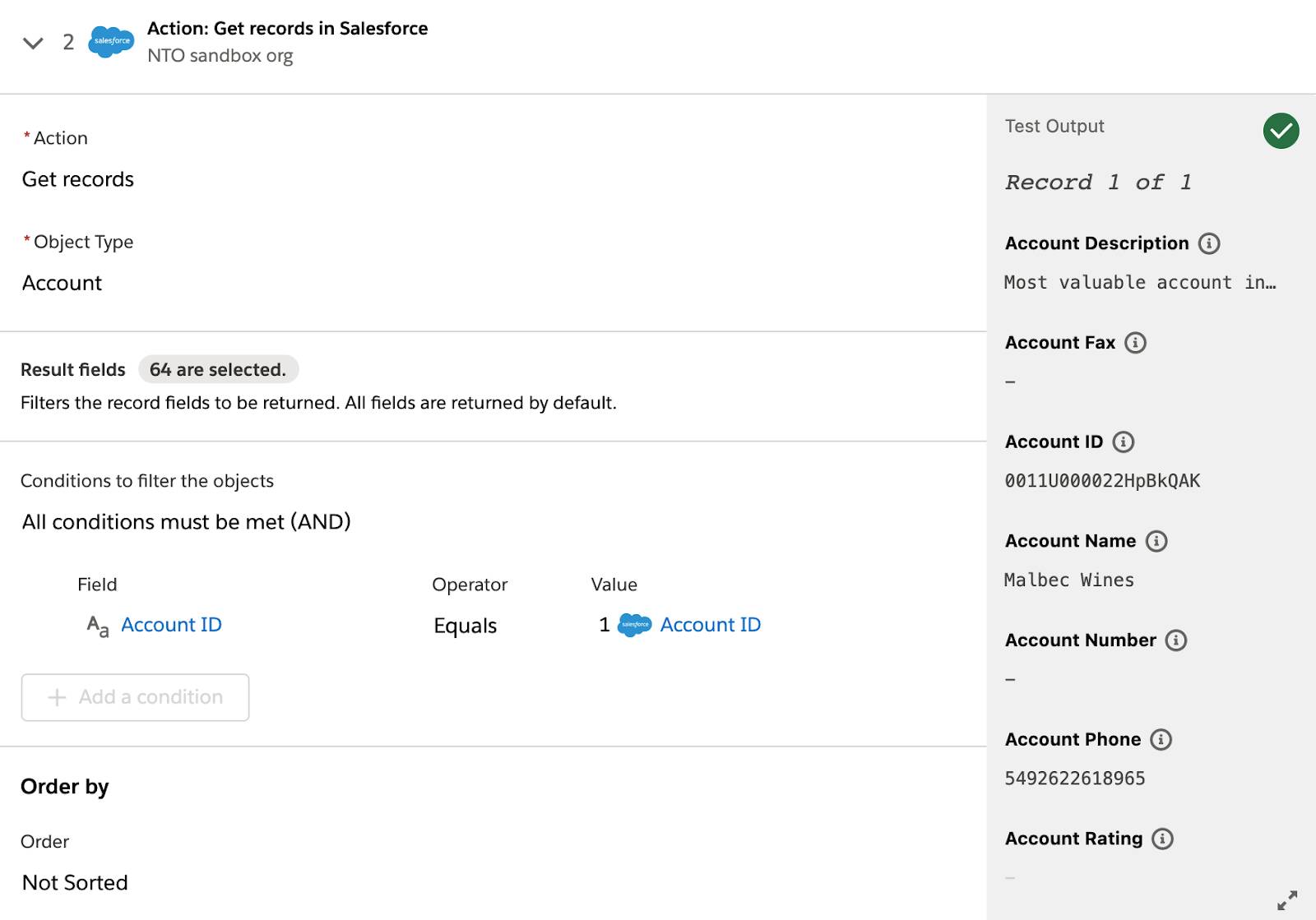Show info for Account Number field
Screen dimensions: 1316x920
click(1175, 640)
